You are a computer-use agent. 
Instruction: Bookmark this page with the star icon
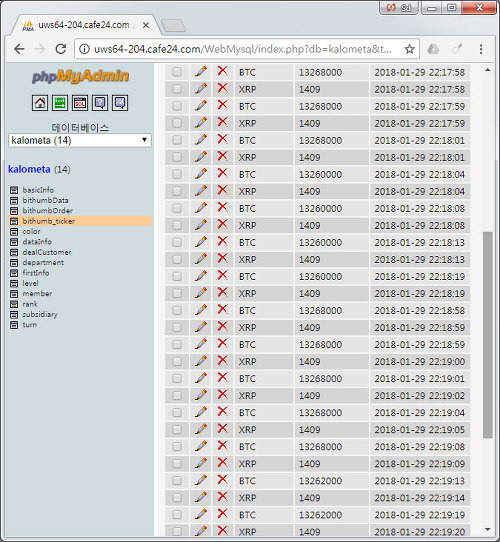[409, 49]
